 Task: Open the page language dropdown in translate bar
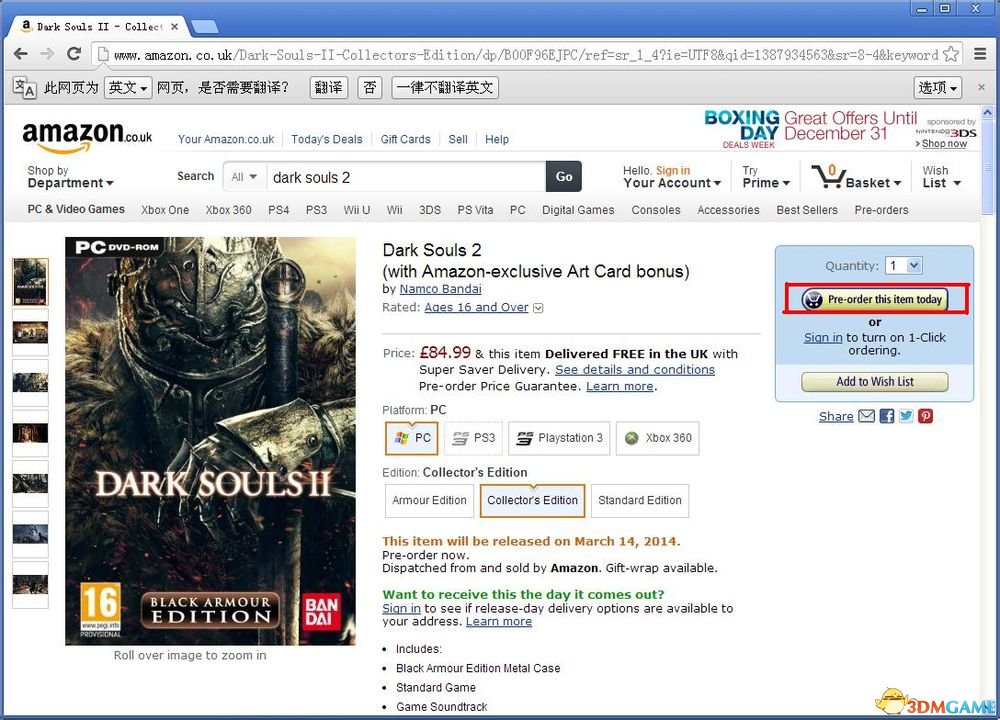tap(128, 87)
